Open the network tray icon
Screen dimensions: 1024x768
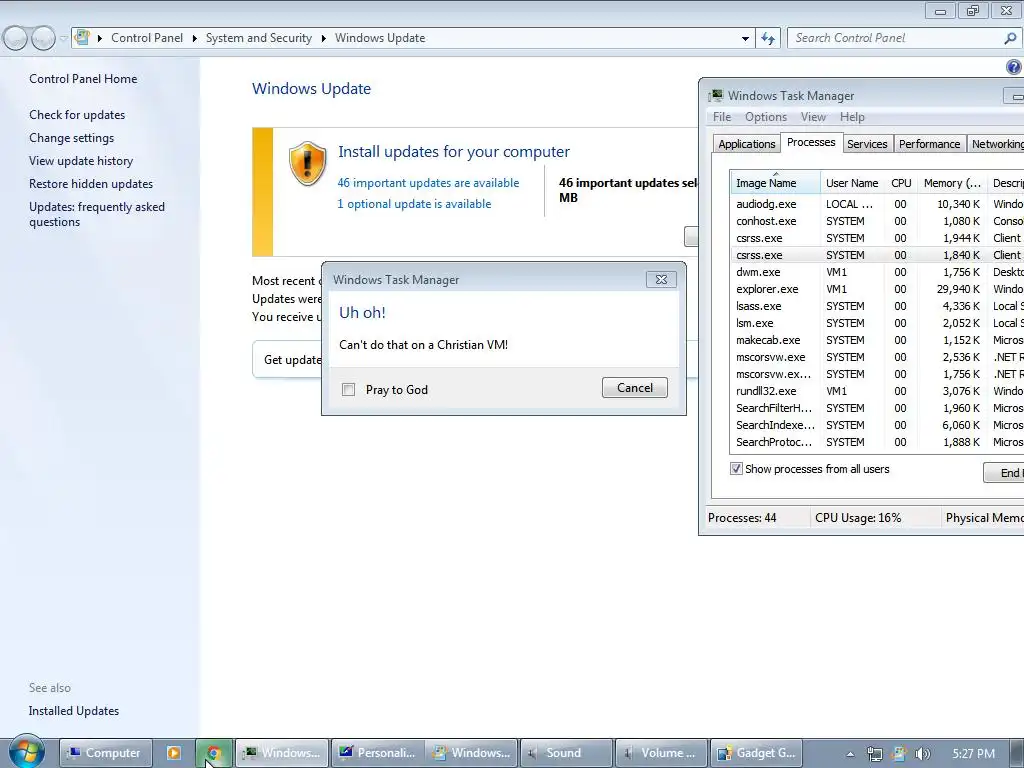point(874,754)
